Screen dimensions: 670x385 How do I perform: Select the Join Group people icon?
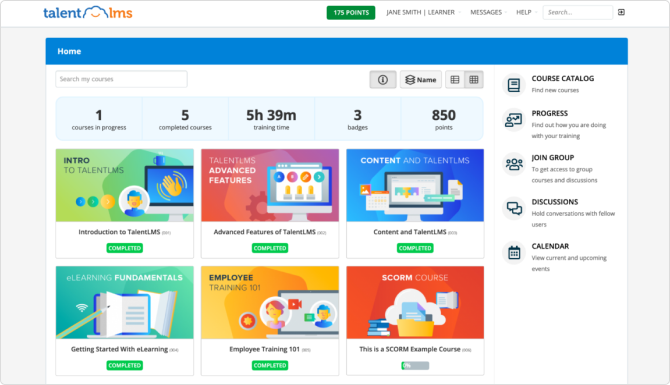click(514, 164)
